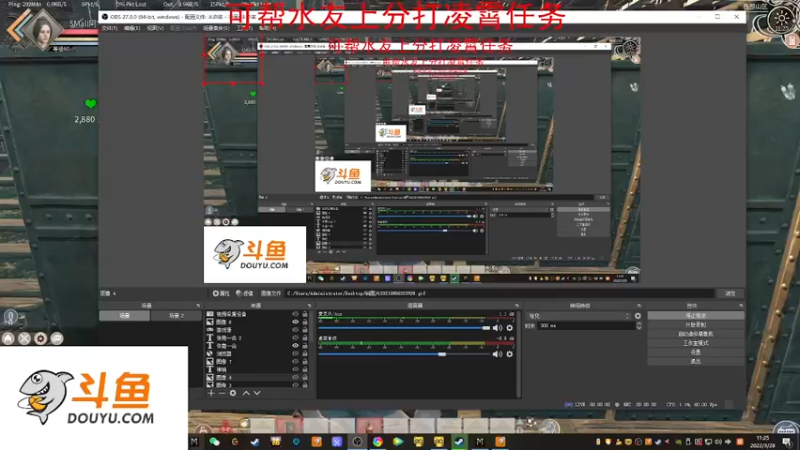The image size is (800, 450).
Task: Click the transition duration 300 ms field
Action: tap(587, 326)
